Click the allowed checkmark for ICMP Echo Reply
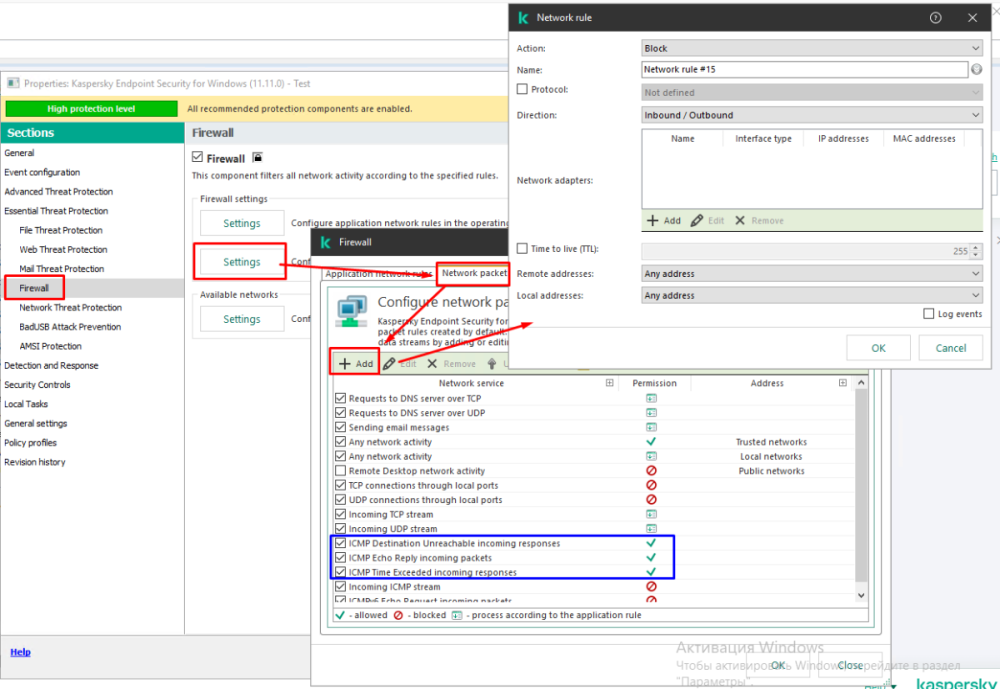 pyautogui.click(x=651, y=558)
